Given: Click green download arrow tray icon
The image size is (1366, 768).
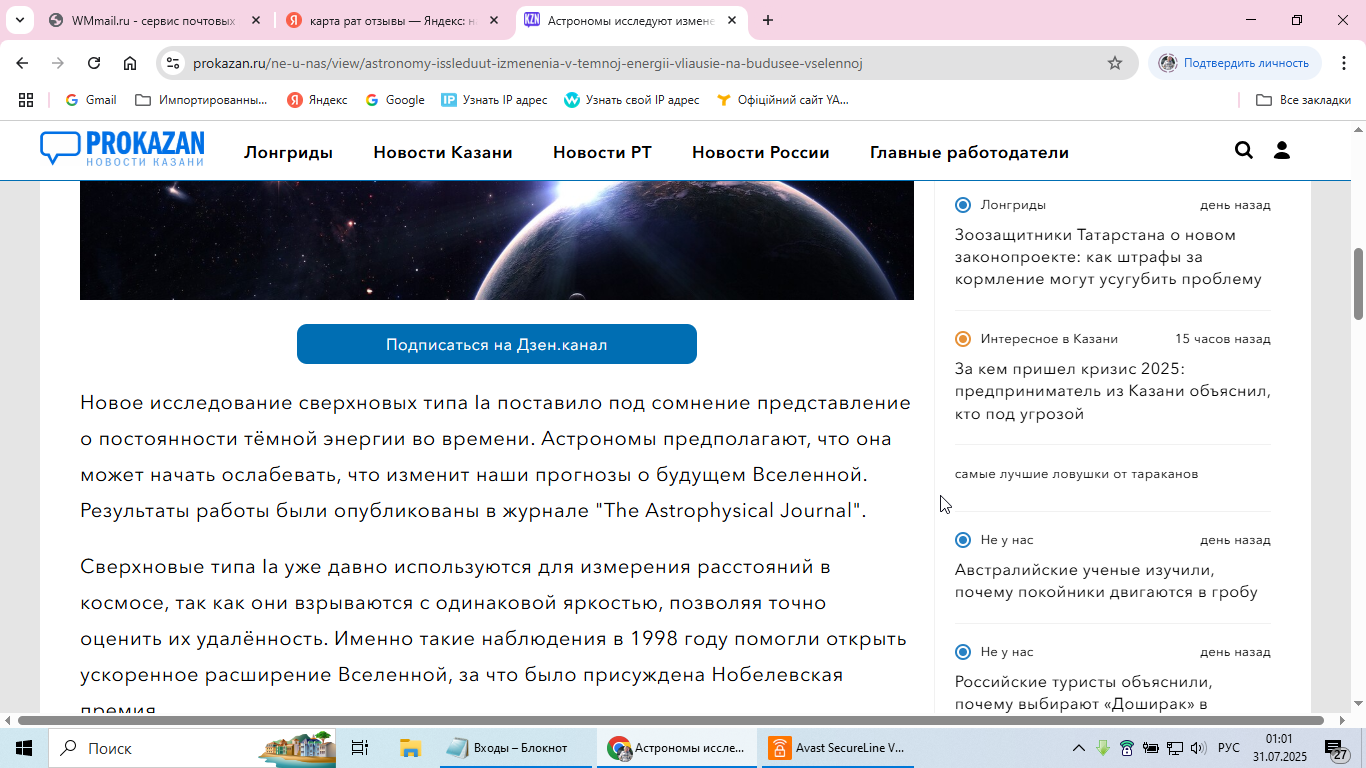Looking at the screenshot, I should [1103, 748].
